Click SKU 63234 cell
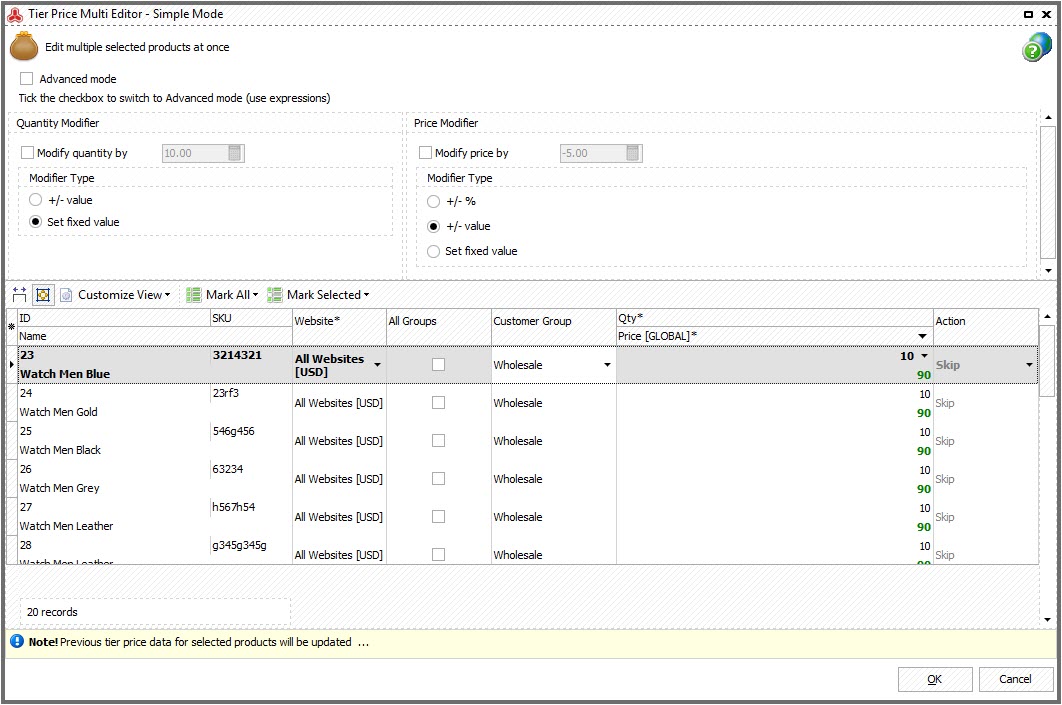The image size is (1062, 705). 251,469
